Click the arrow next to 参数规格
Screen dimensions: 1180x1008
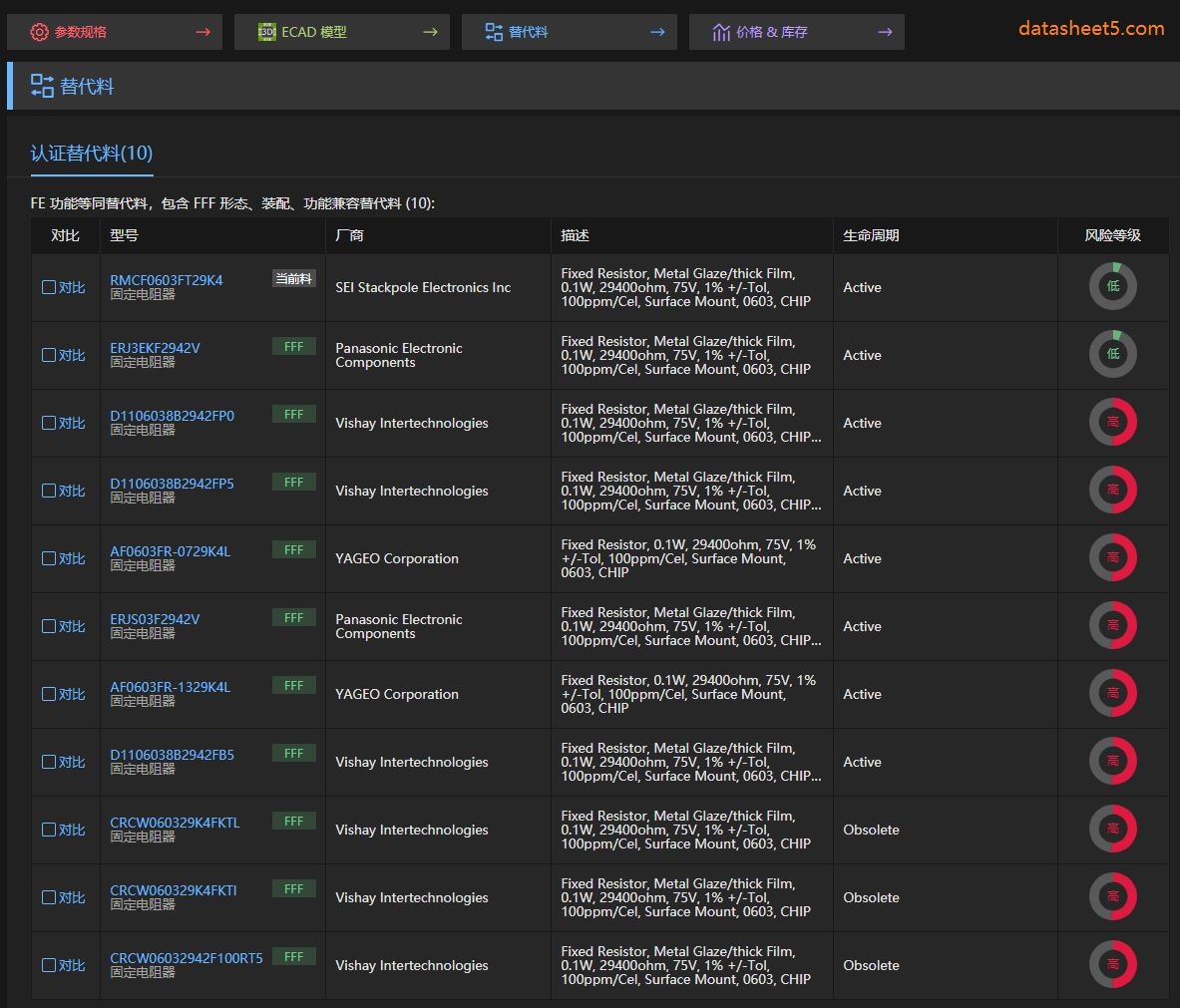pos(203,32)
